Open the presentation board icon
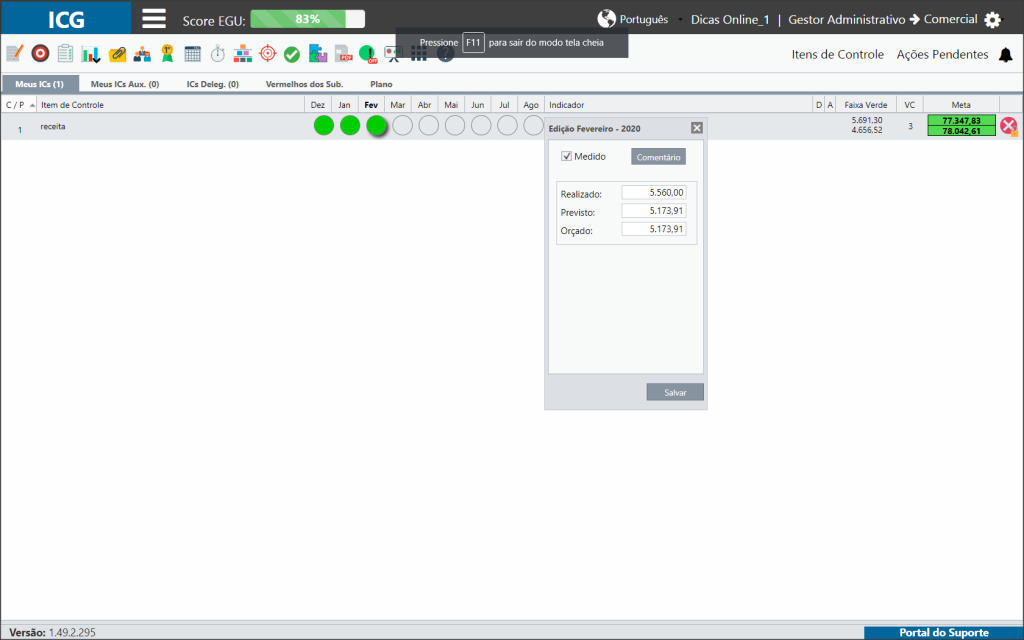The image size is (1024, 640). click(x=393, y=54)
